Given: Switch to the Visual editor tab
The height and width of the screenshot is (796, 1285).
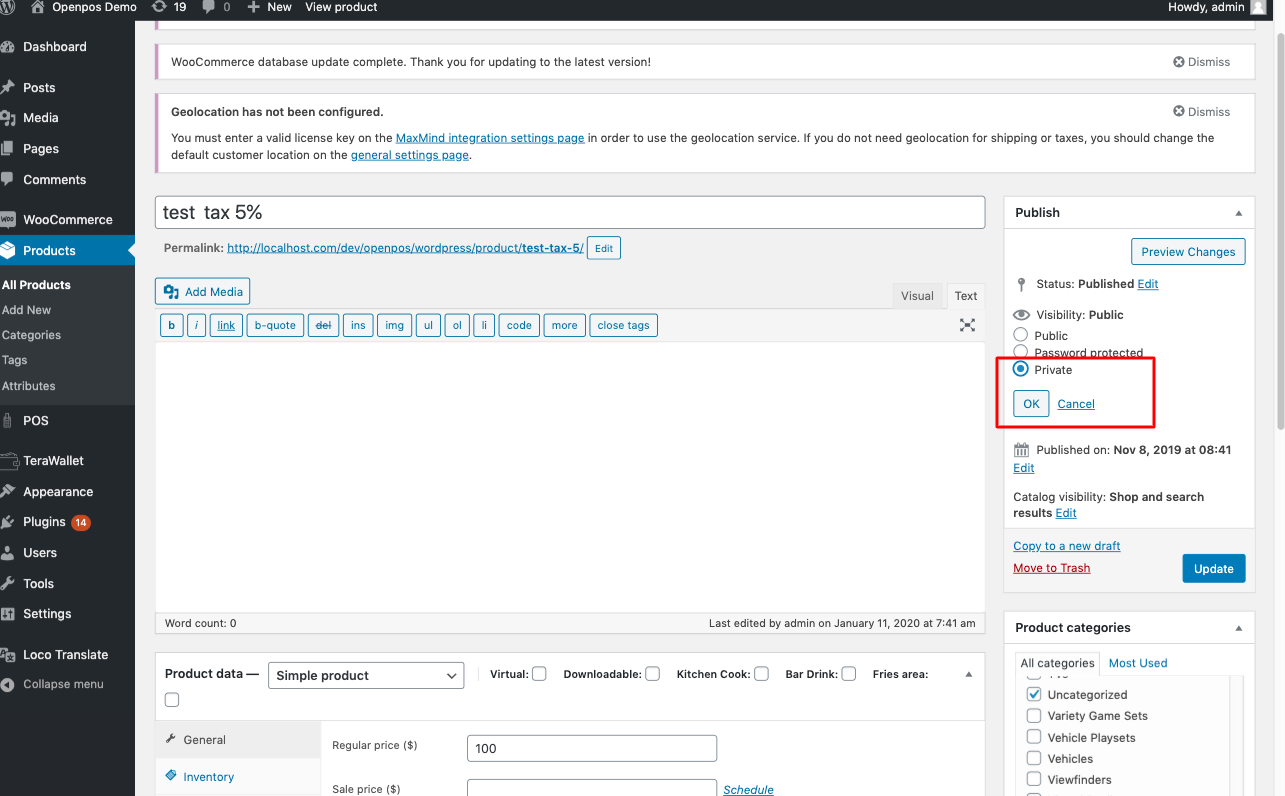Looking at the screenshot, I should (916, 296).
